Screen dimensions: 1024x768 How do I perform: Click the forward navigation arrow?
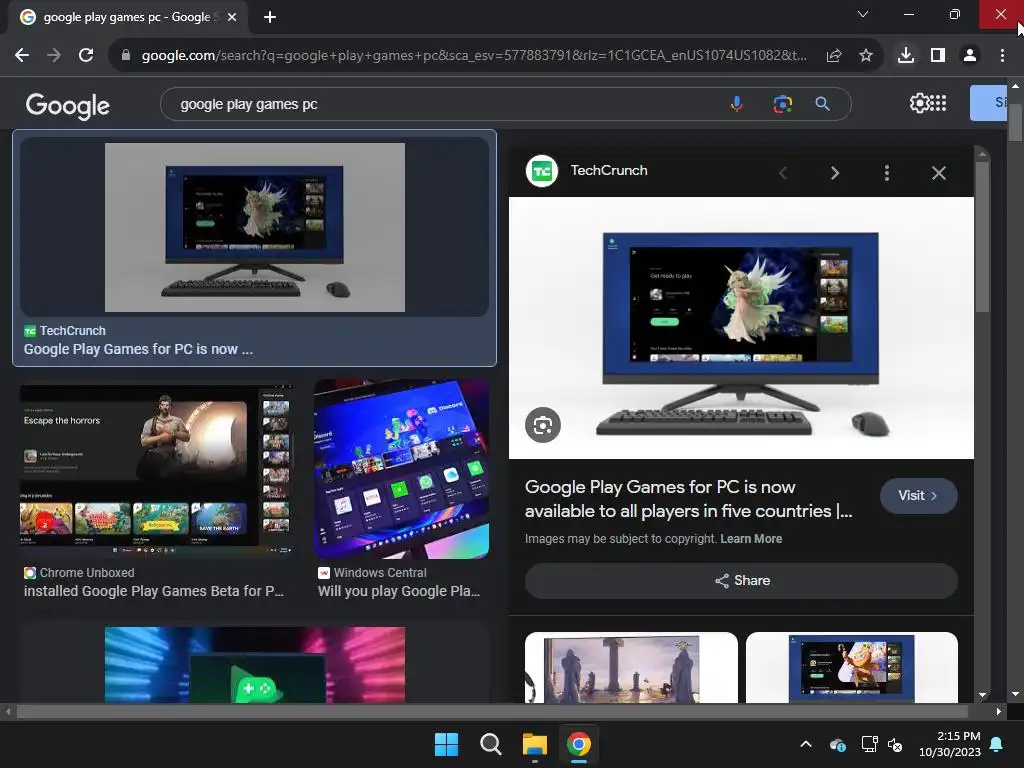coord(54,56)
